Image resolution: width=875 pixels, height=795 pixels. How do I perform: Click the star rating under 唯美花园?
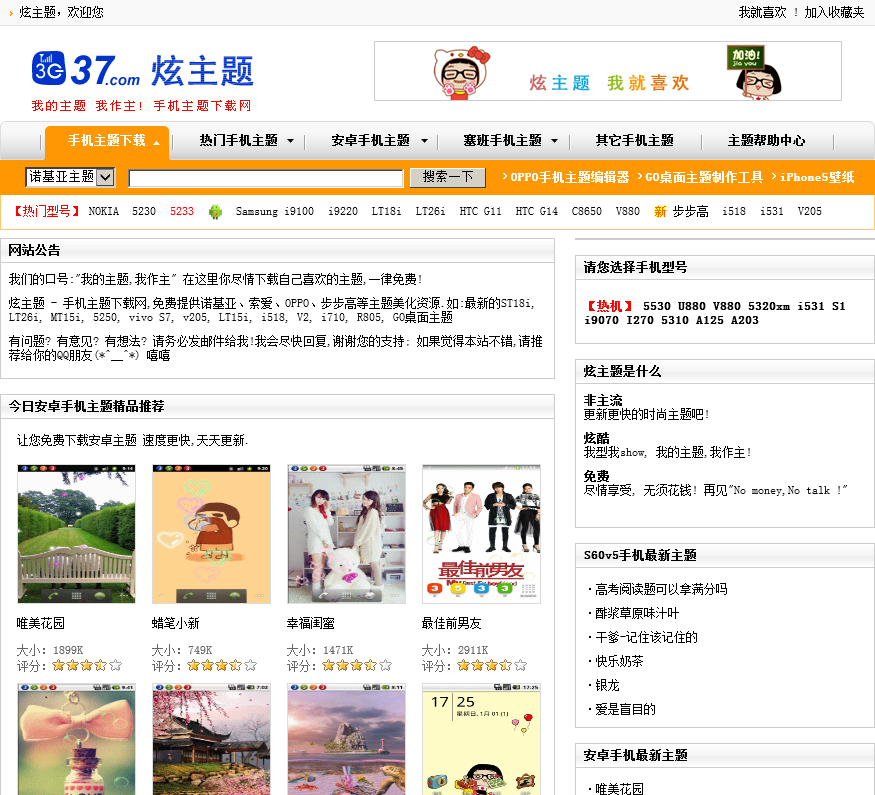pos(87,665)
